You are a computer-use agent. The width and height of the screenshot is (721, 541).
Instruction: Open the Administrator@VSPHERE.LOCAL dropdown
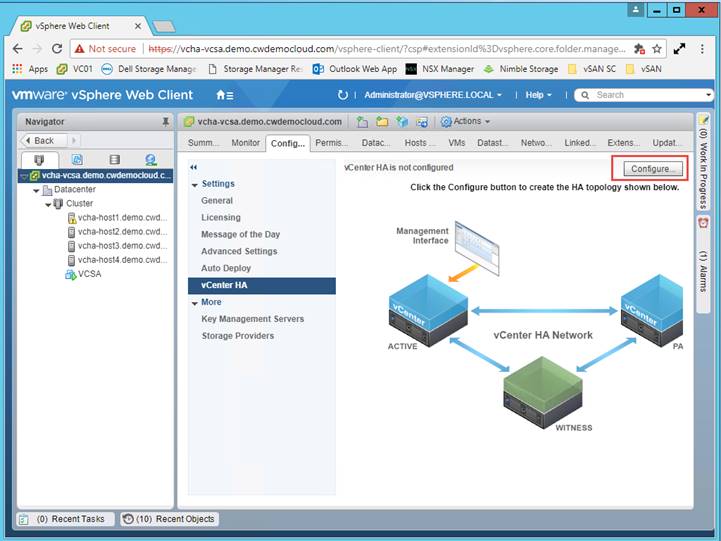click(433, 95)
